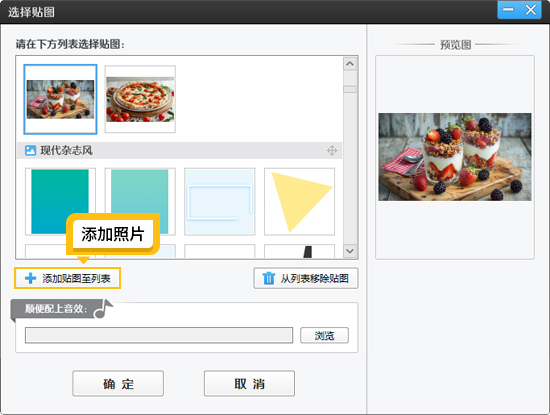The height and width of the screenshot is (415, 550).
Task: Close the 选择贴图 dialog with X
Action: [x=531, y=10]
